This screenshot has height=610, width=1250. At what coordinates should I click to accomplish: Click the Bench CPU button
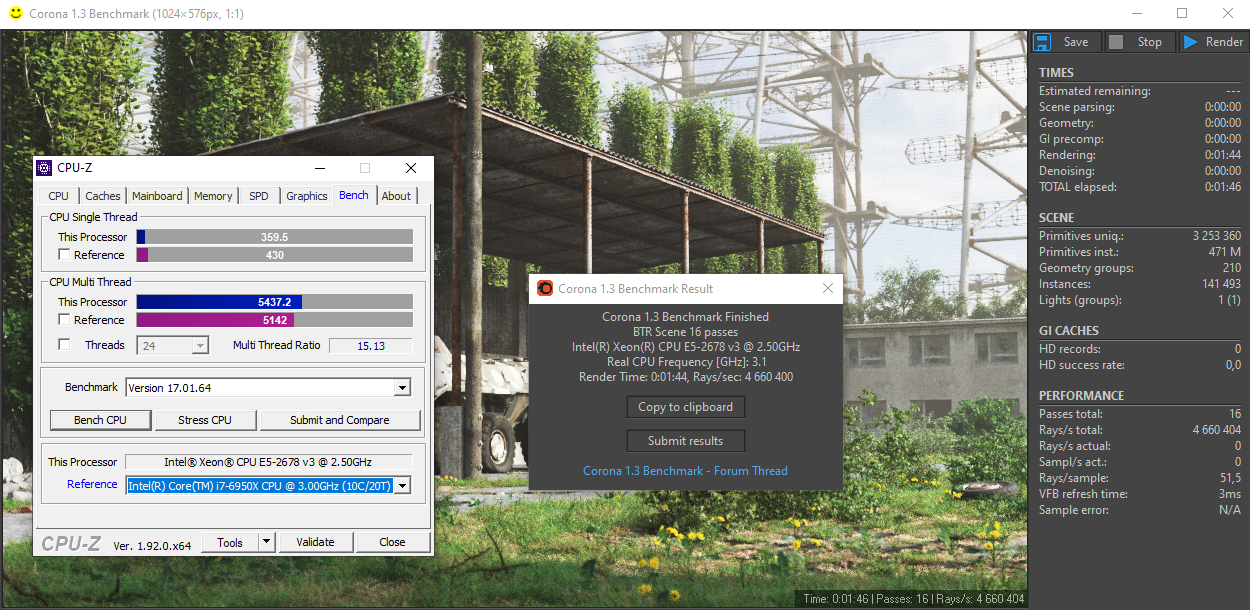pyautogui.click(x=101, y=420)
